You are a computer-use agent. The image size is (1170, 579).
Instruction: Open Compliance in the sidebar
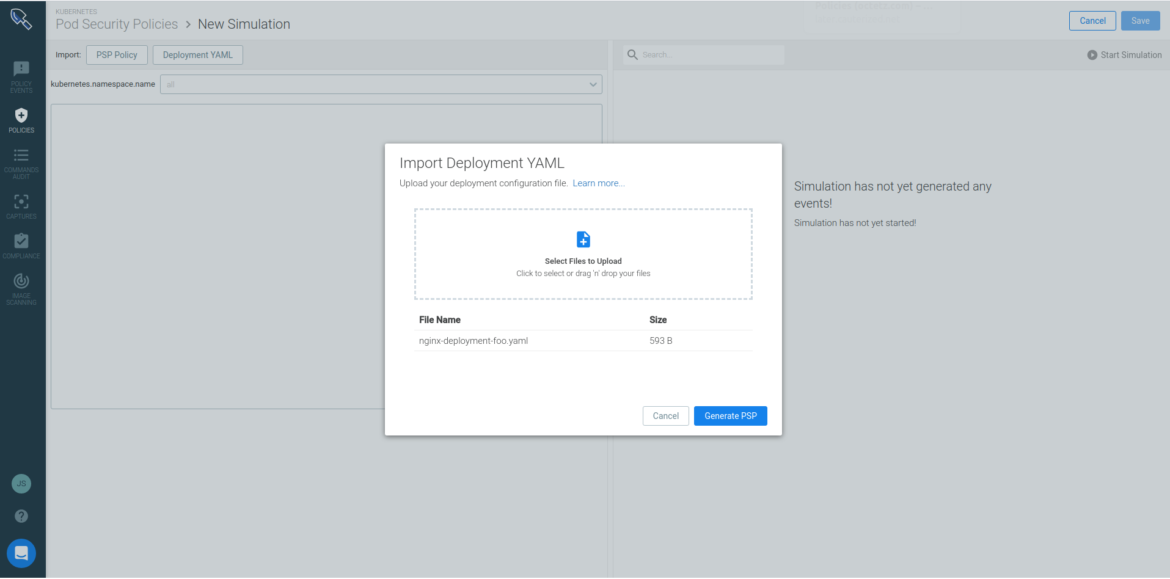[x=21, y=246]
